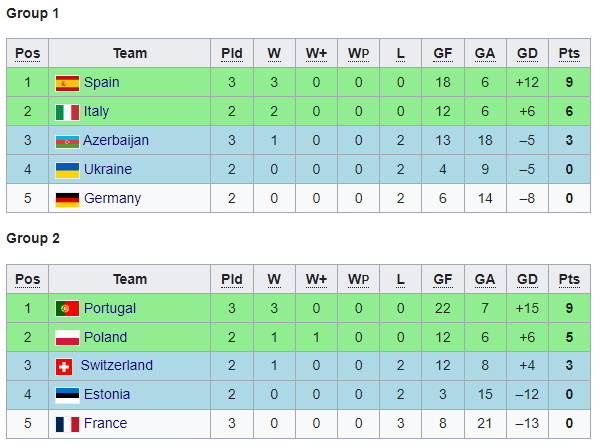
Task: Click the W+ header in Group 2
Action: coord(316,279)
